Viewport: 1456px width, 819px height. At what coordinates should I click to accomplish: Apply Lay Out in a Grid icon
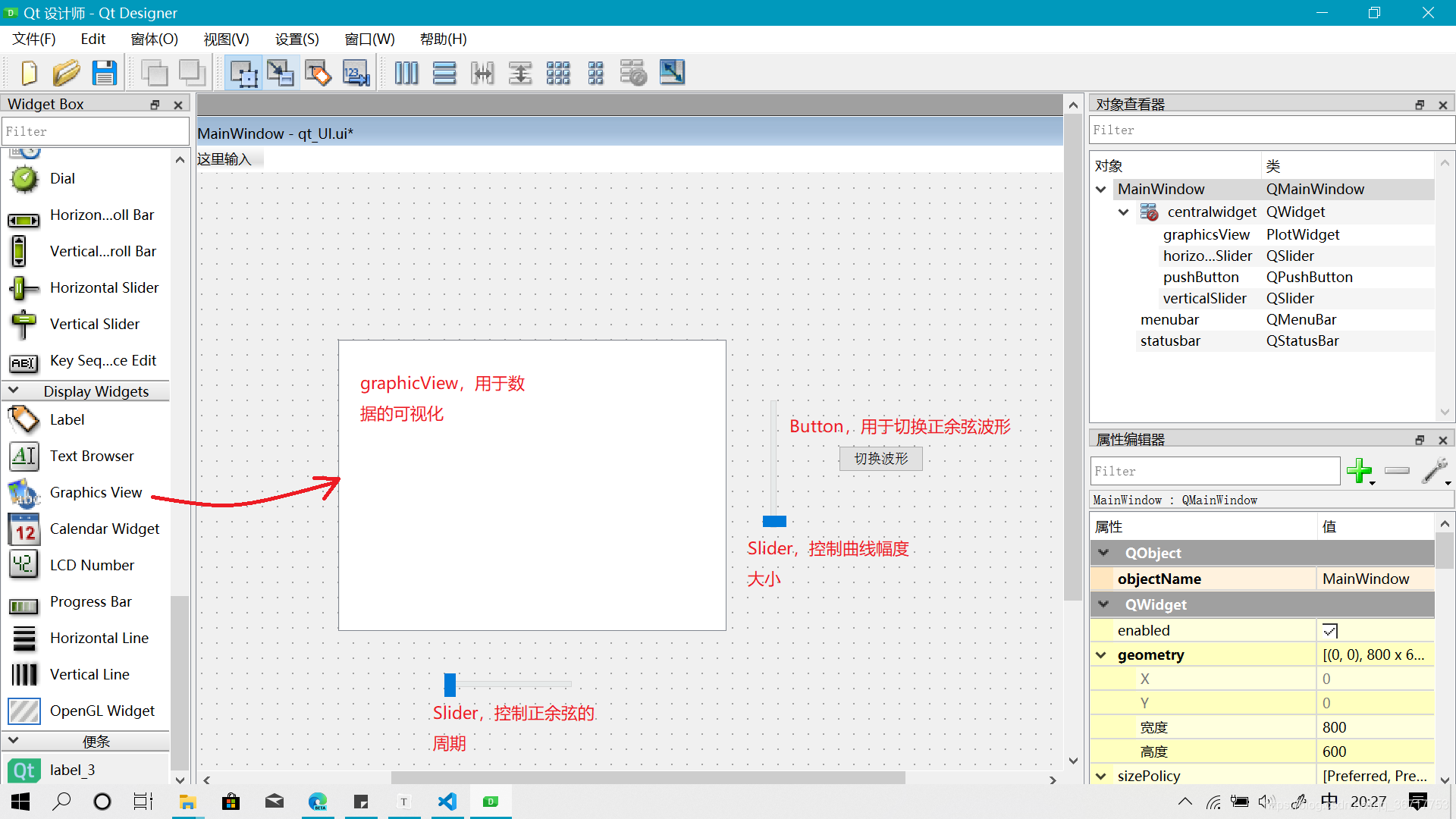pyautogui.click(x=558, y=73)
